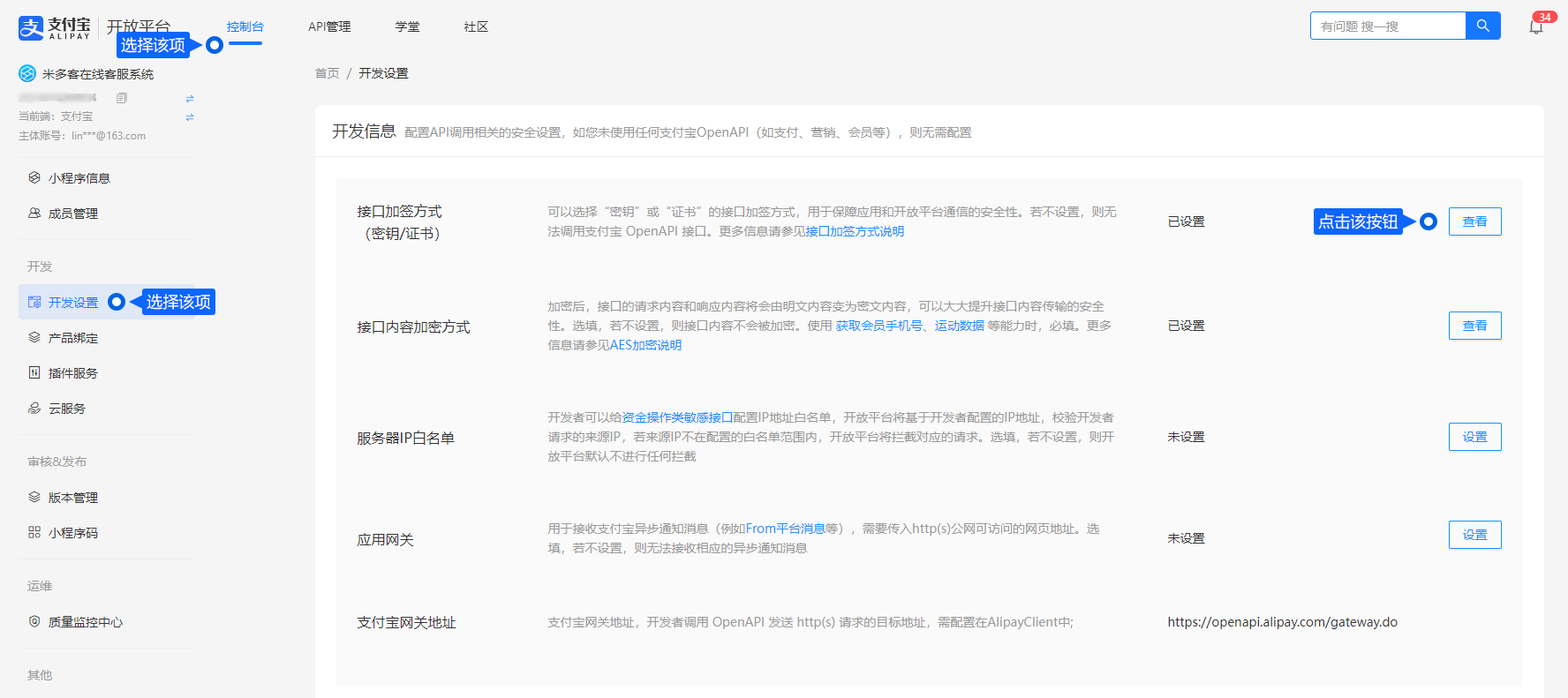
Task: Open 成员管理 in the sidebar
Action: click(72, 214)
